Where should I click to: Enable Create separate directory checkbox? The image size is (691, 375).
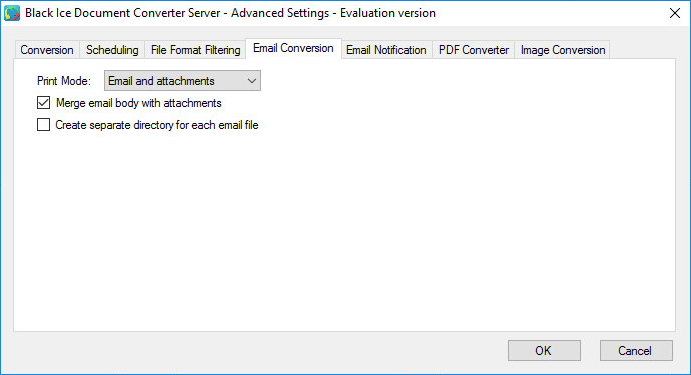pyautogui.click(x=43, y=125)
